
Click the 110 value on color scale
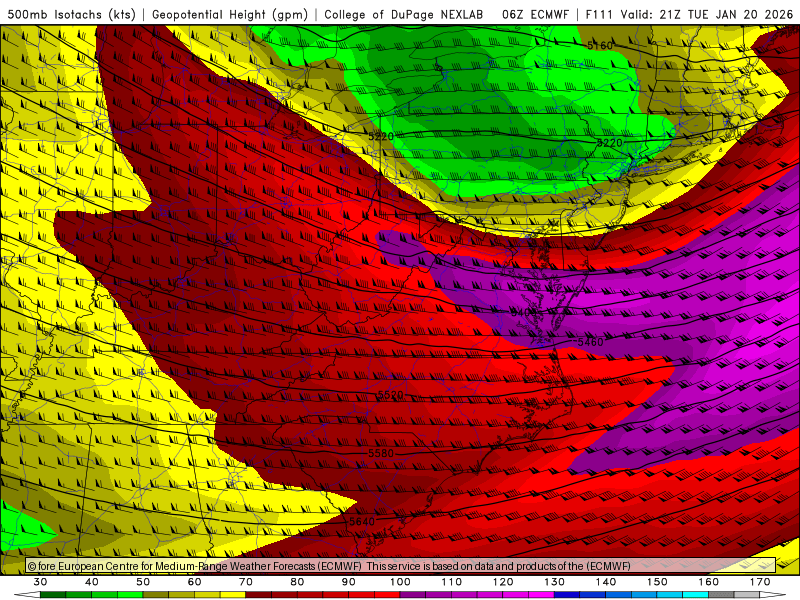pyautogui.click(x=452, y=582)
